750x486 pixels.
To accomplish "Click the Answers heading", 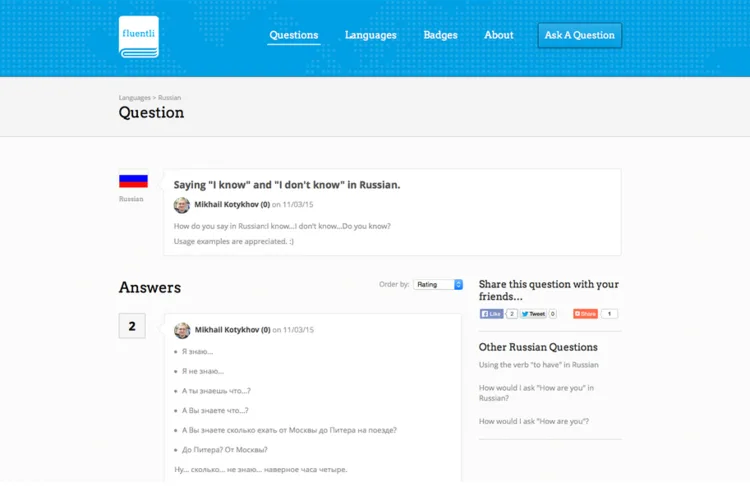I will 150,287.
